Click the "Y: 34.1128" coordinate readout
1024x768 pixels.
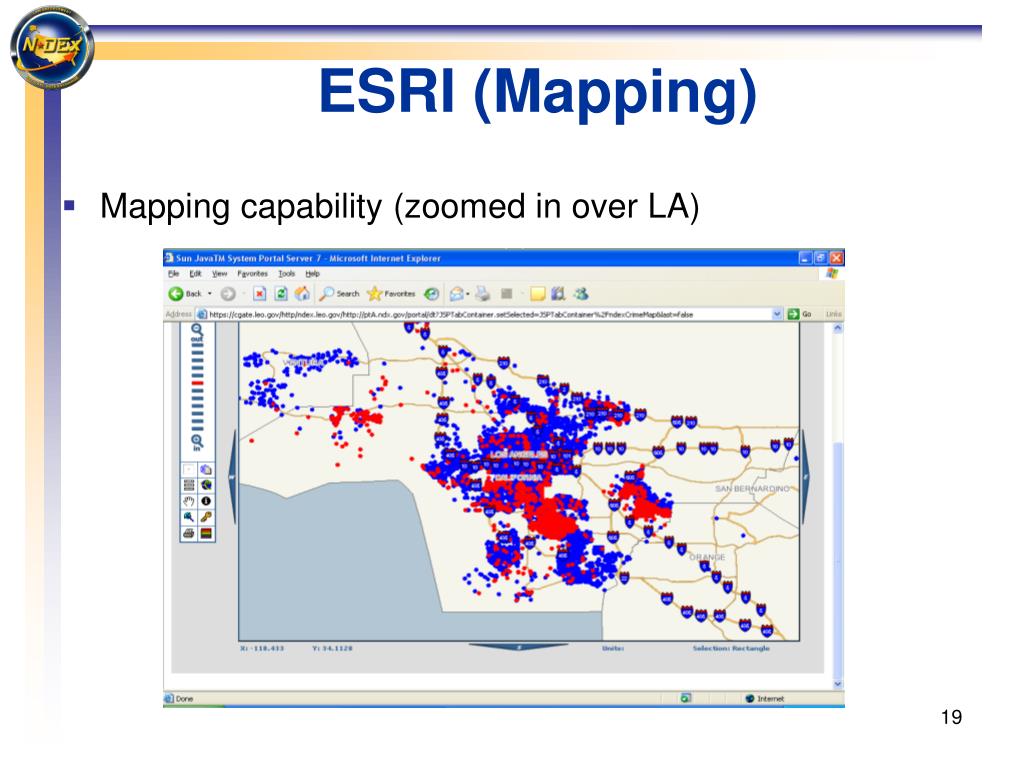point(332,648)
